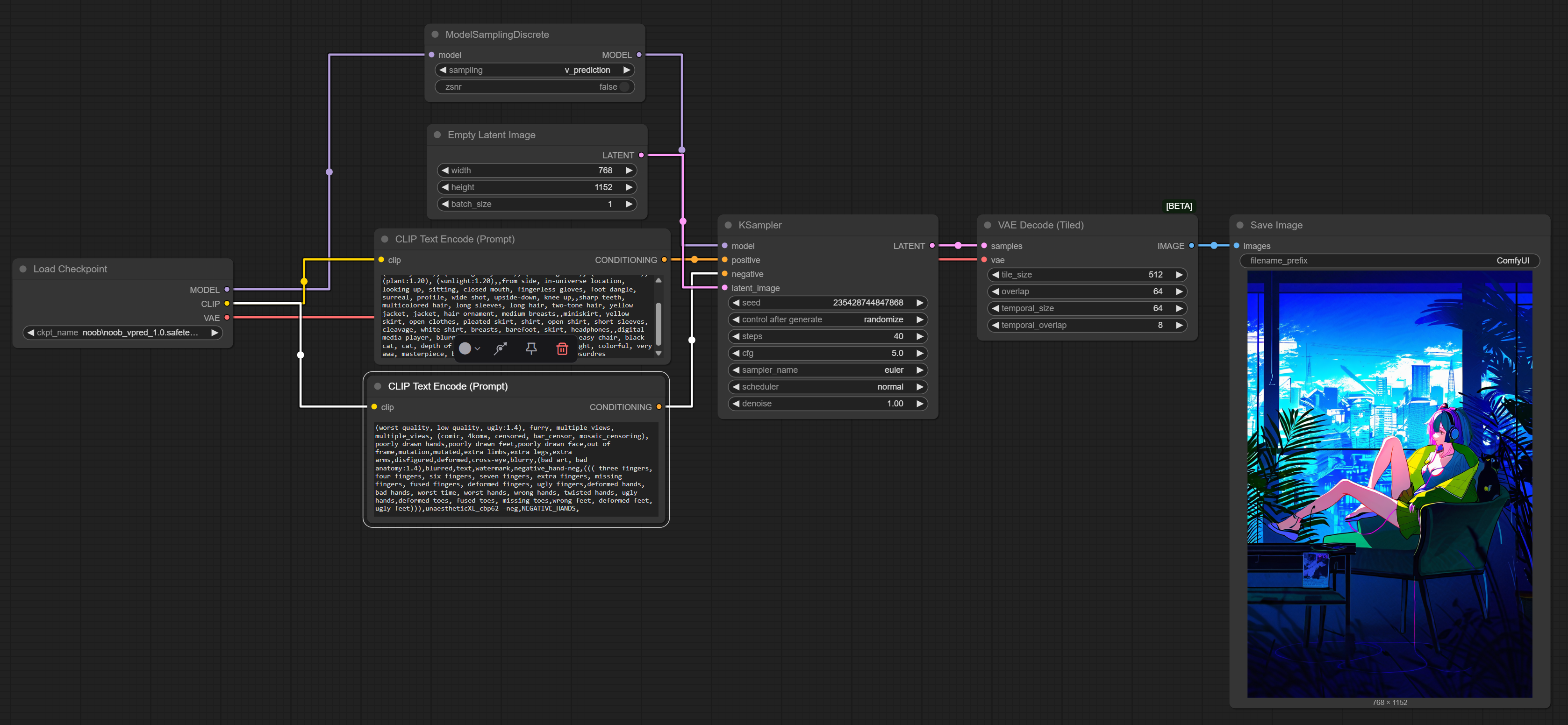This screenshot has width=1568, height=725.
Task: Switch to previous checkpoint with ckpt_name left arrow
Action: 30,333
